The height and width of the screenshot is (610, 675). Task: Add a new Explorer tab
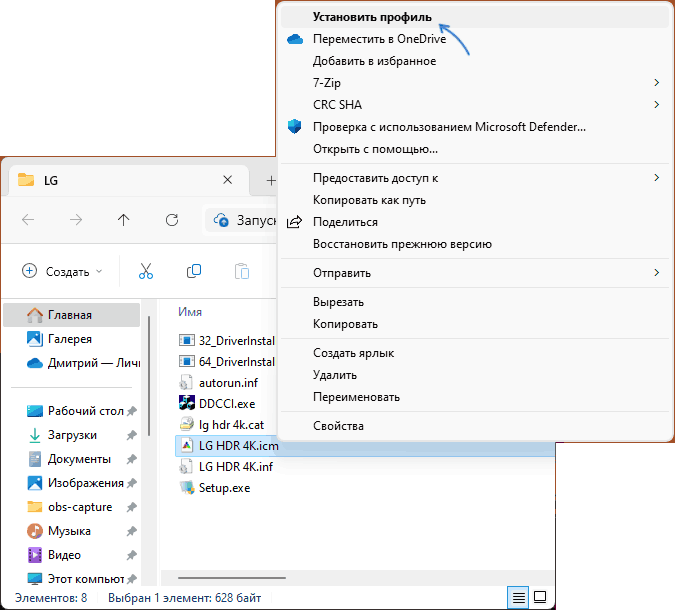[271, 180]
